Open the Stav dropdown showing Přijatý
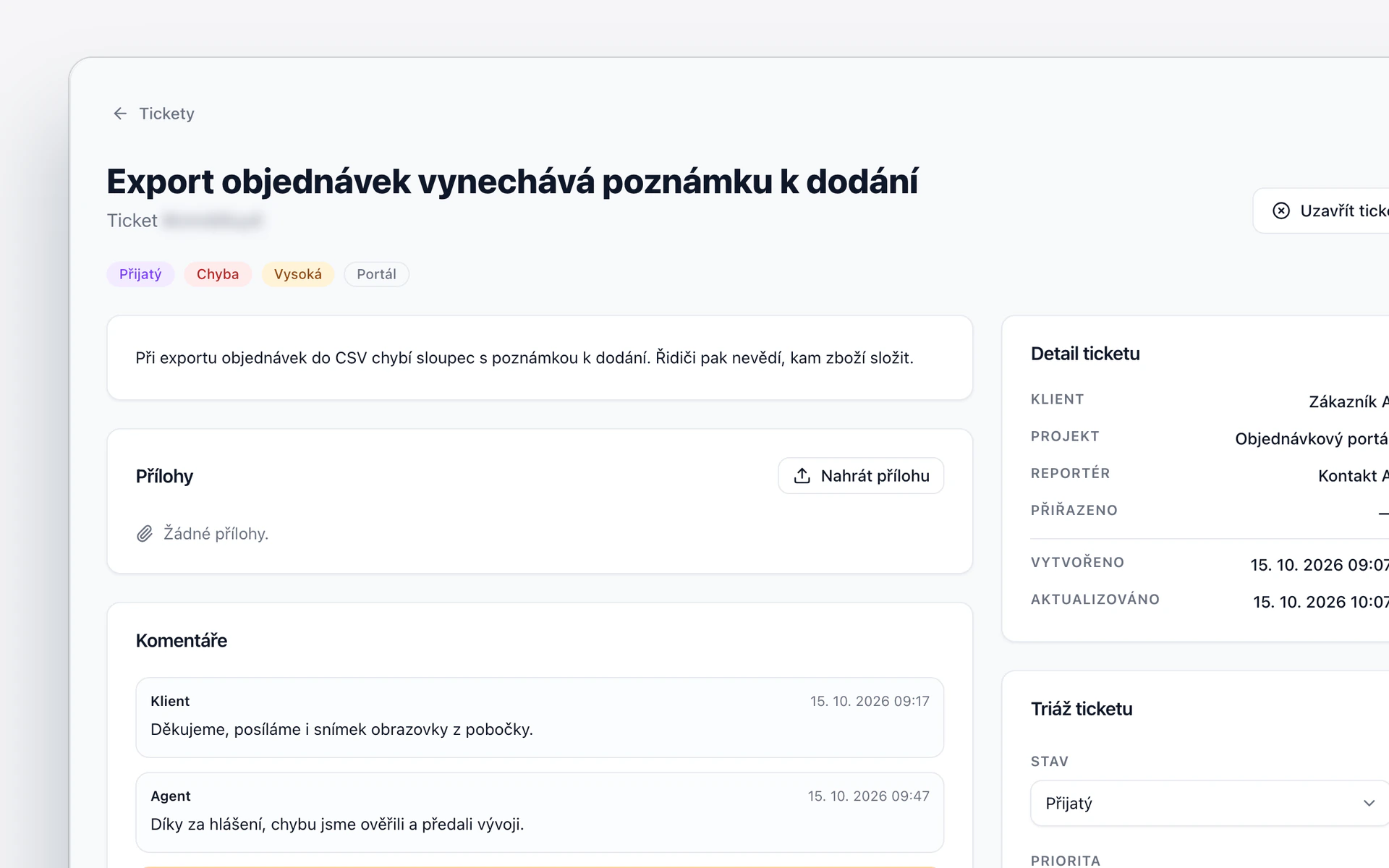Screen dimensions: 1389x868 [x=1210, y=803]
